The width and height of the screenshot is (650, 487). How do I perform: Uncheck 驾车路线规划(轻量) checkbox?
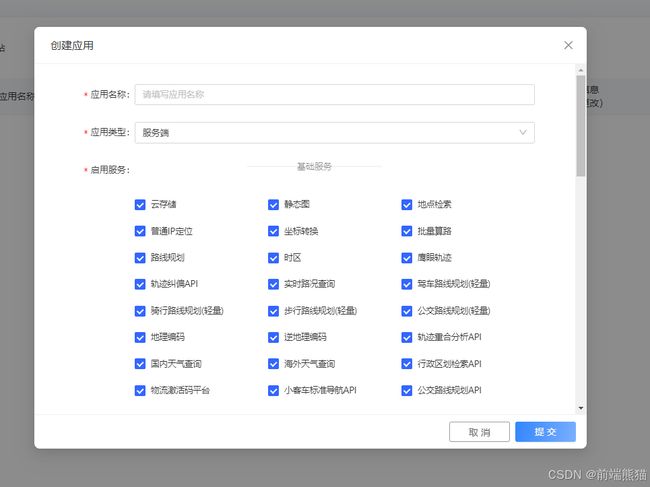407,284
